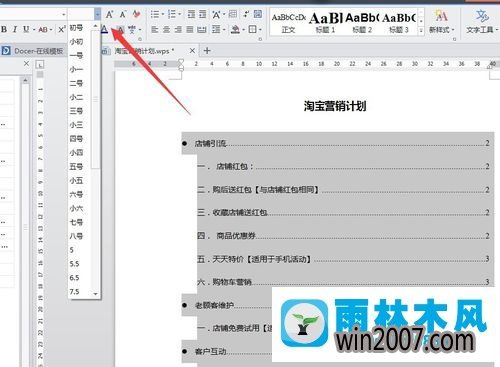Toggle Bold formatting button

[4, 29]
